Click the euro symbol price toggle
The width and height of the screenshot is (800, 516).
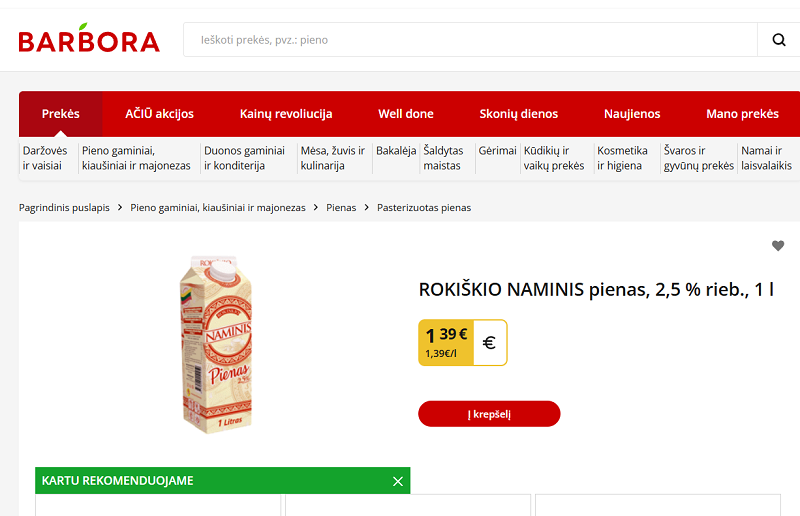[489, 342]
